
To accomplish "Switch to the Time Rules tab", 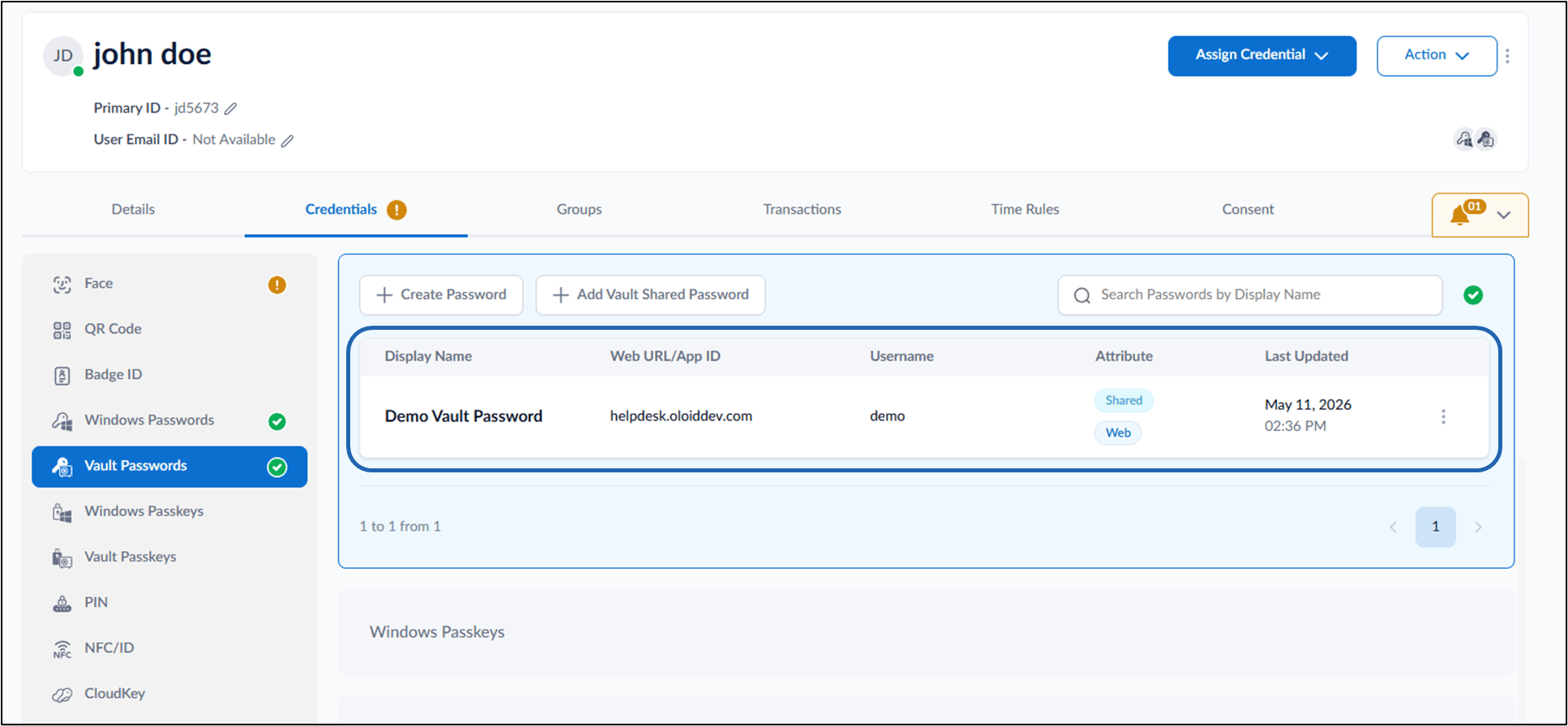I will click(x=1025, y=209).
